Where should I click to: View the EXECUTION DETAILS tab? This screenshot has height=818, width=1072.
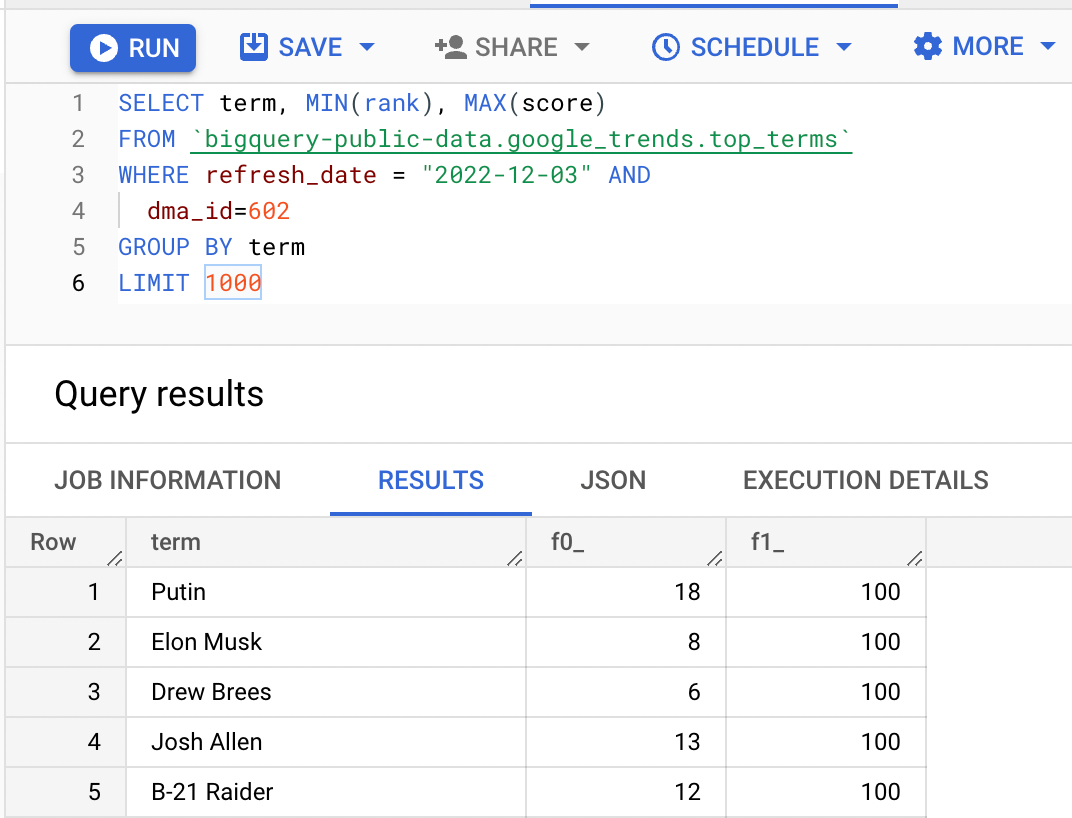(x=866, y=480)
